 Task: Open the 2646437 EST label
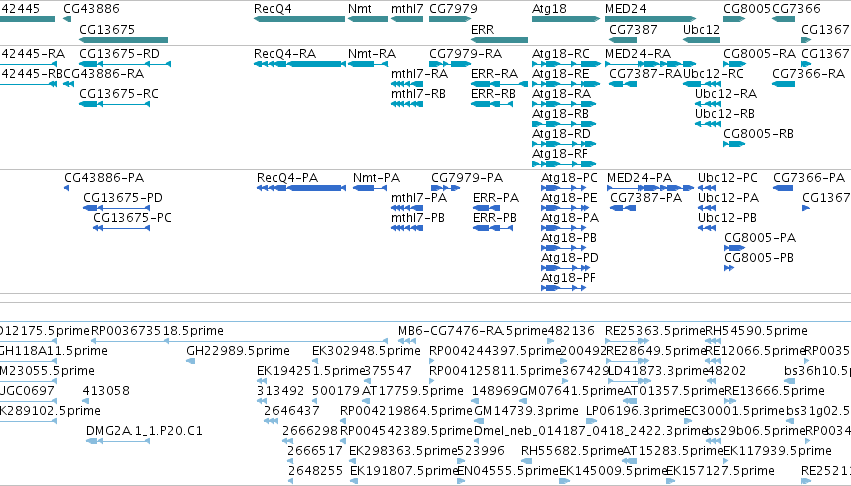coord(292,411)
